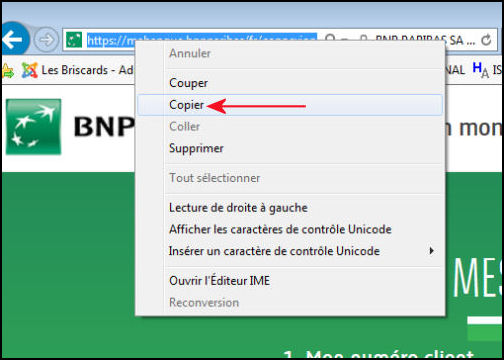Screen dimensions: 504x360
Task: Select Copier in the context menu
Action: (289, 105)
